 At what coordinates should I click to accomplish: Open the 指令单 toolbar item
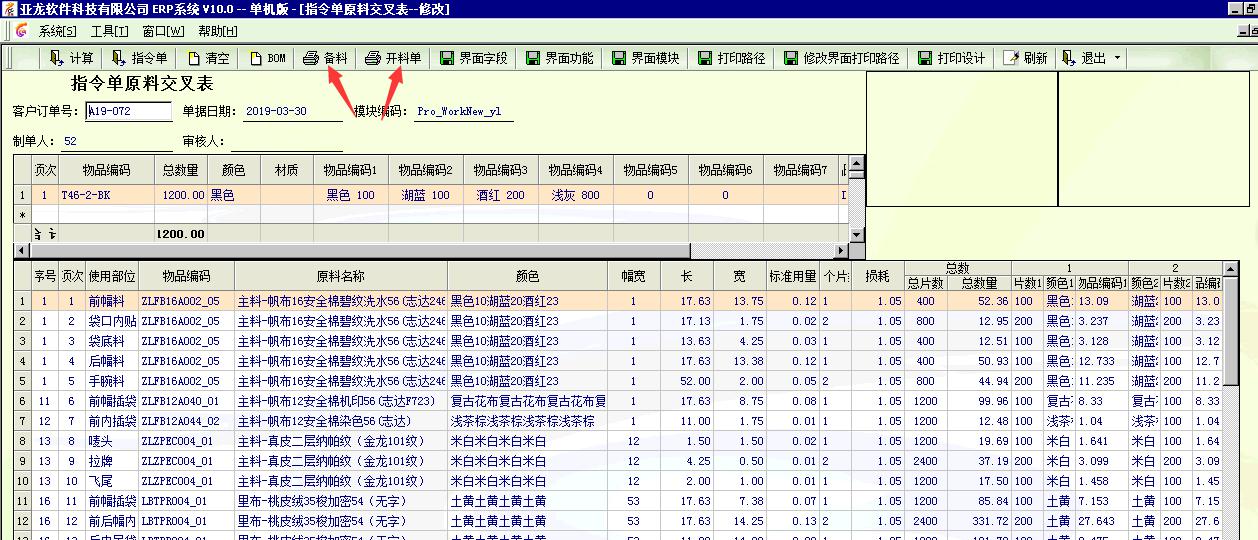[x=139, y=58]
